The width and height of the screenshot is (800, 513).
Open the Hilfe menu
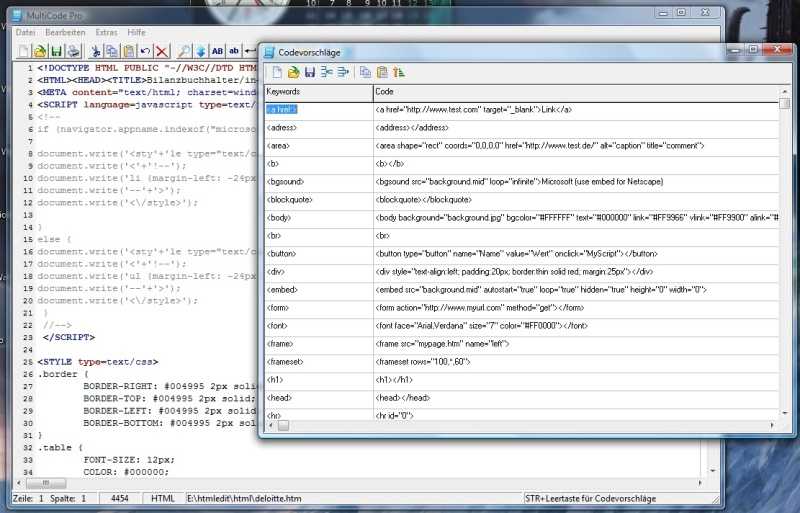[x=136, y=32]
